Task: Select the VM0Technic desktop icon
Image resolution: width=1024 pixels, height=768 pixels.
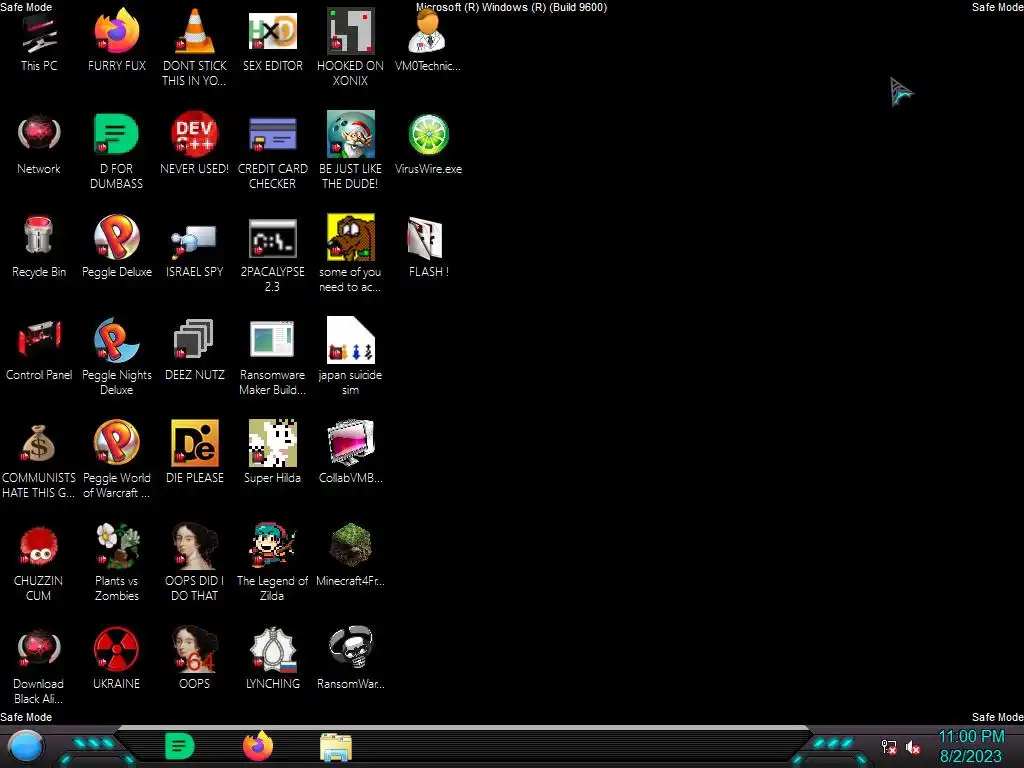Action: point(427,31)
